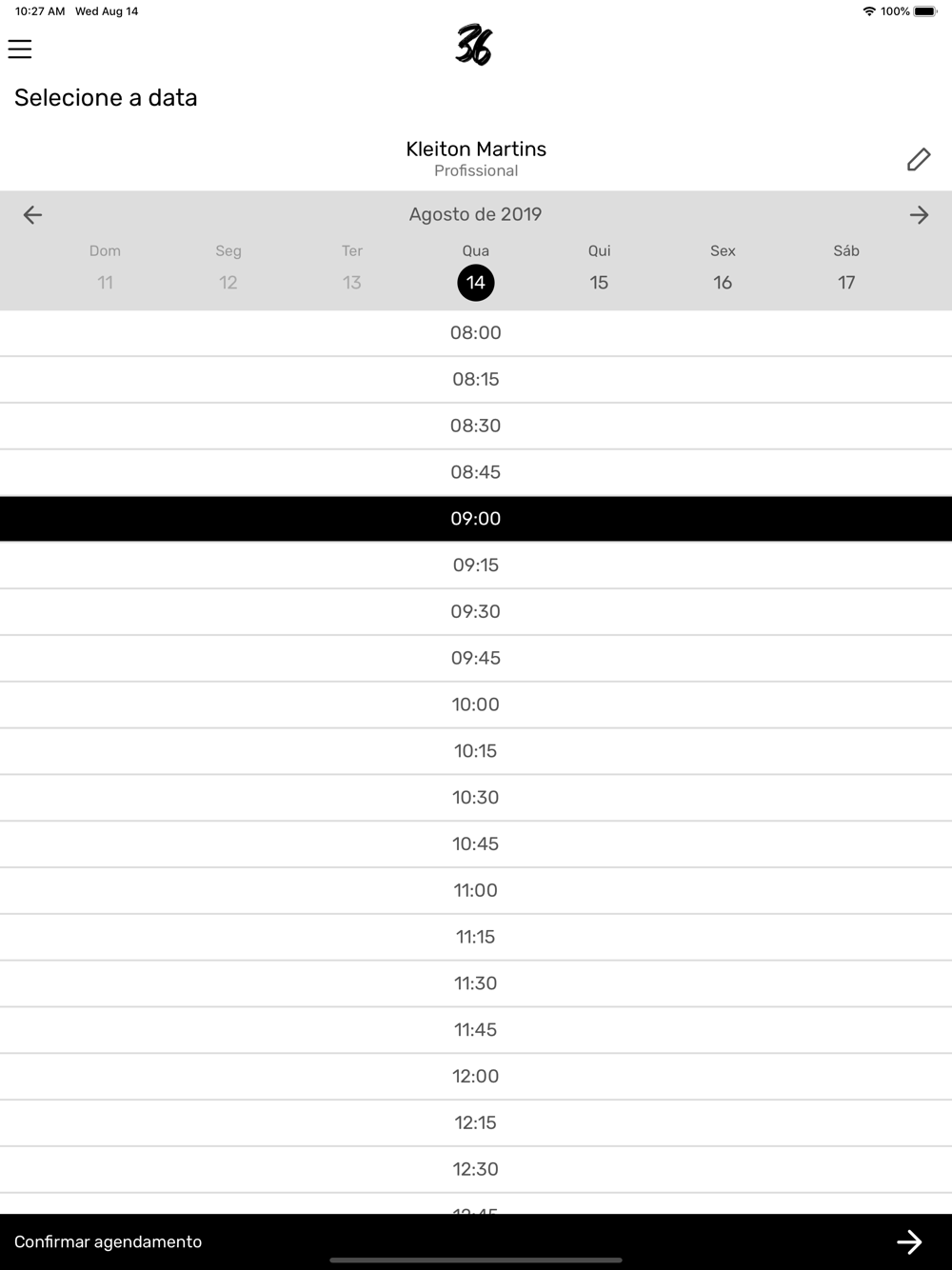
Task: Click Confirmar agendamento
Action: click(108, 1241)
